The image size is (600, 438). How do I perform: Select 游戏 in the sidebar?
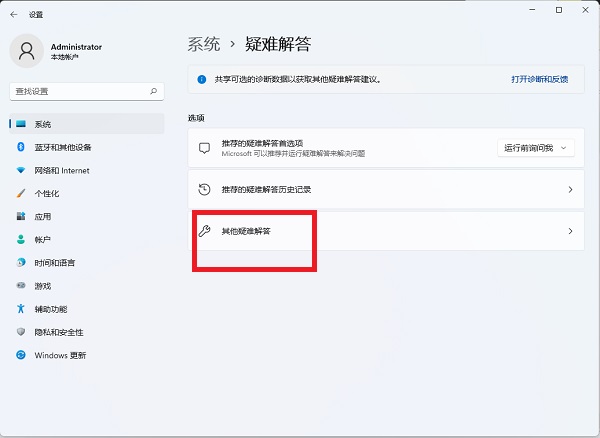tap(42, 286)
